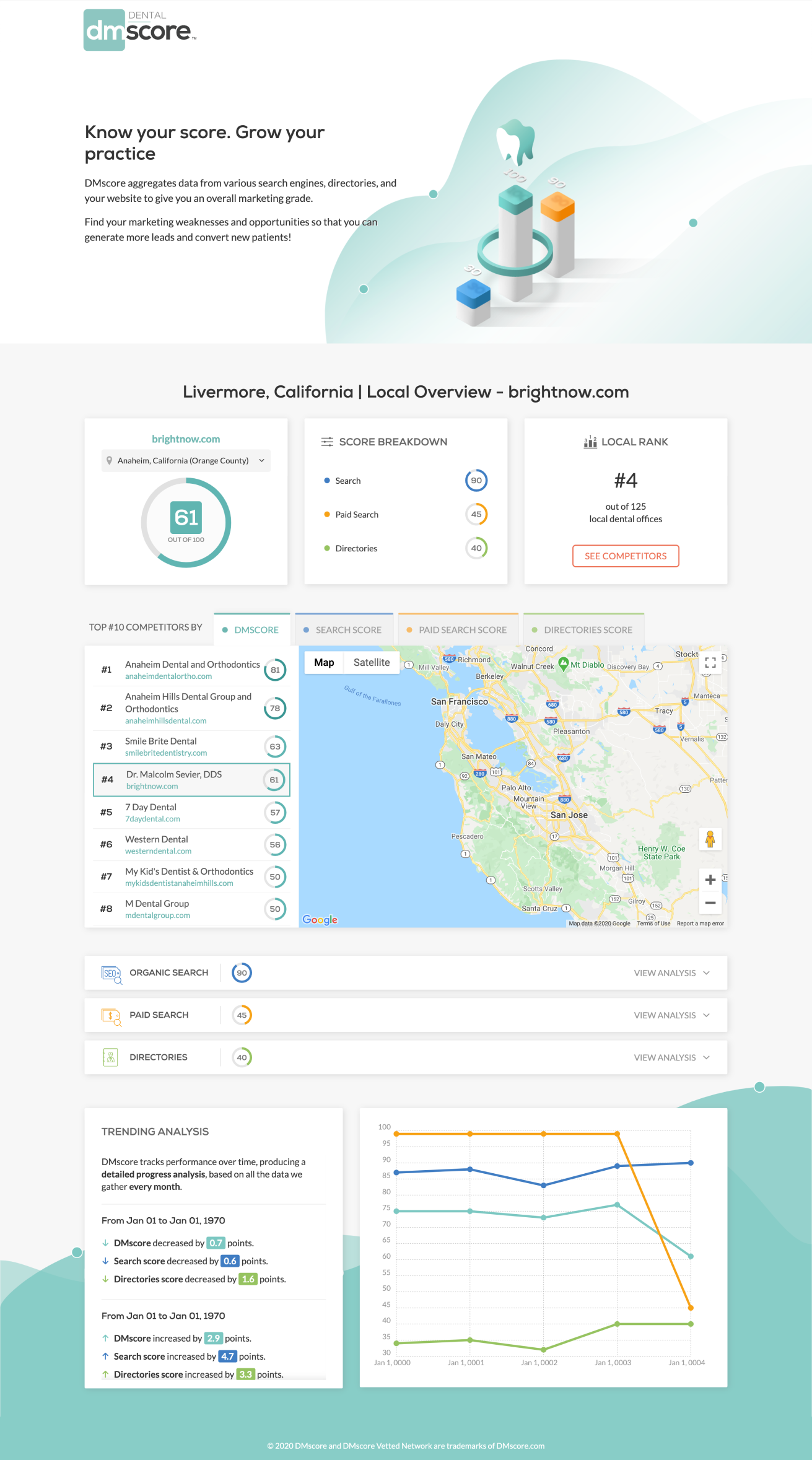Select the #4 Dr. Malcolm Sevier row
The height and width of the screenshot is (1460, 812).
point(191,780)
